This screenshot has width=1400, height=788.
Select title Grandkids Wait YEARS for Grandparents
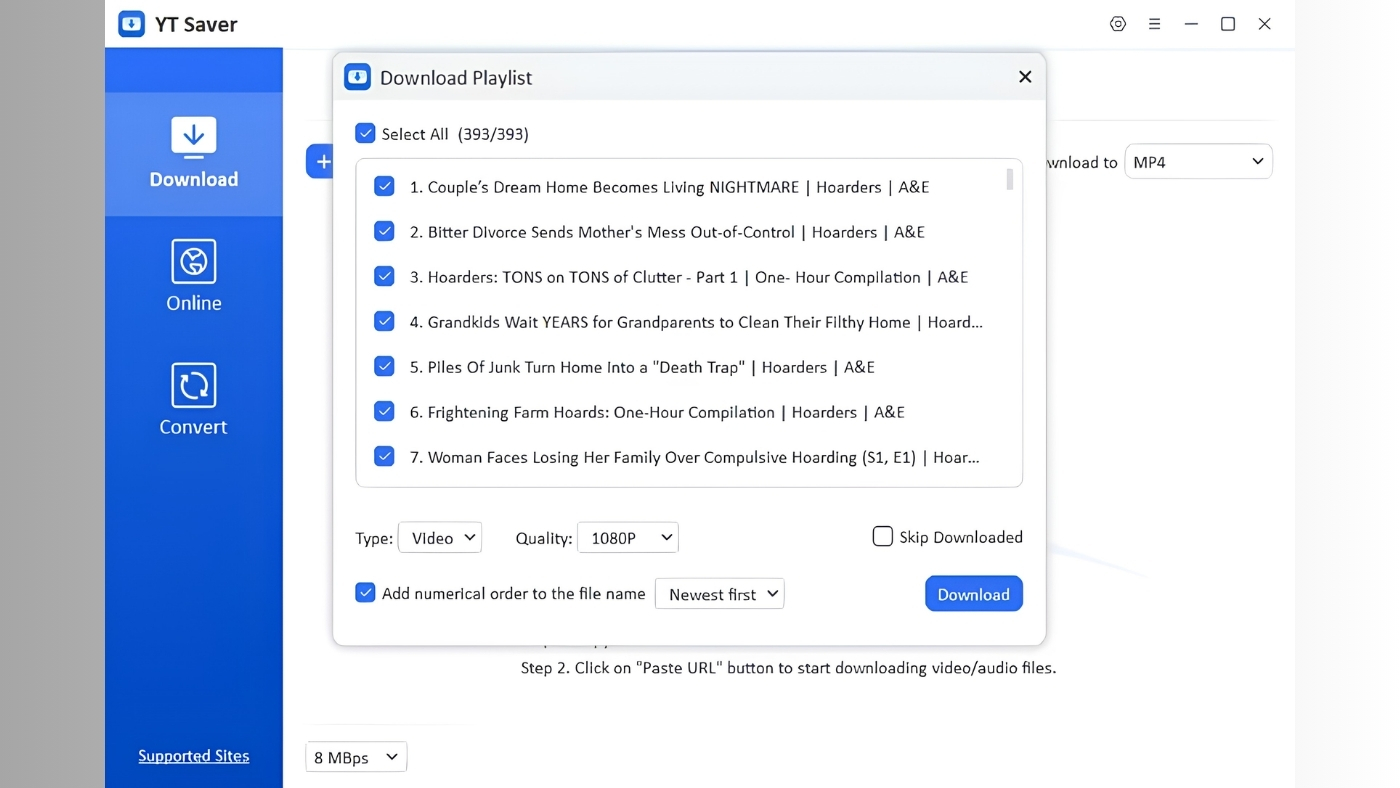[696, 322]
